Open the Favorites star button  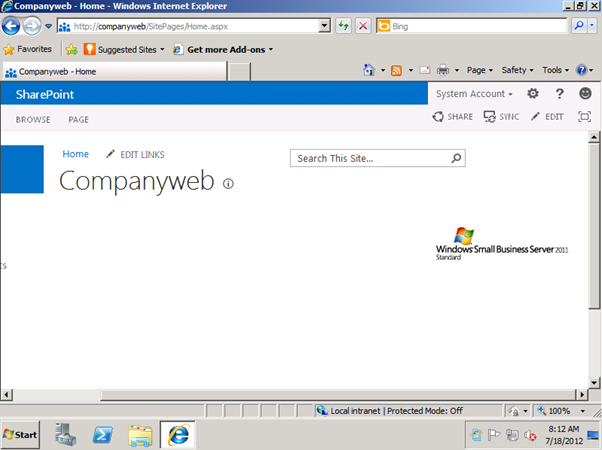pos(27,49)
